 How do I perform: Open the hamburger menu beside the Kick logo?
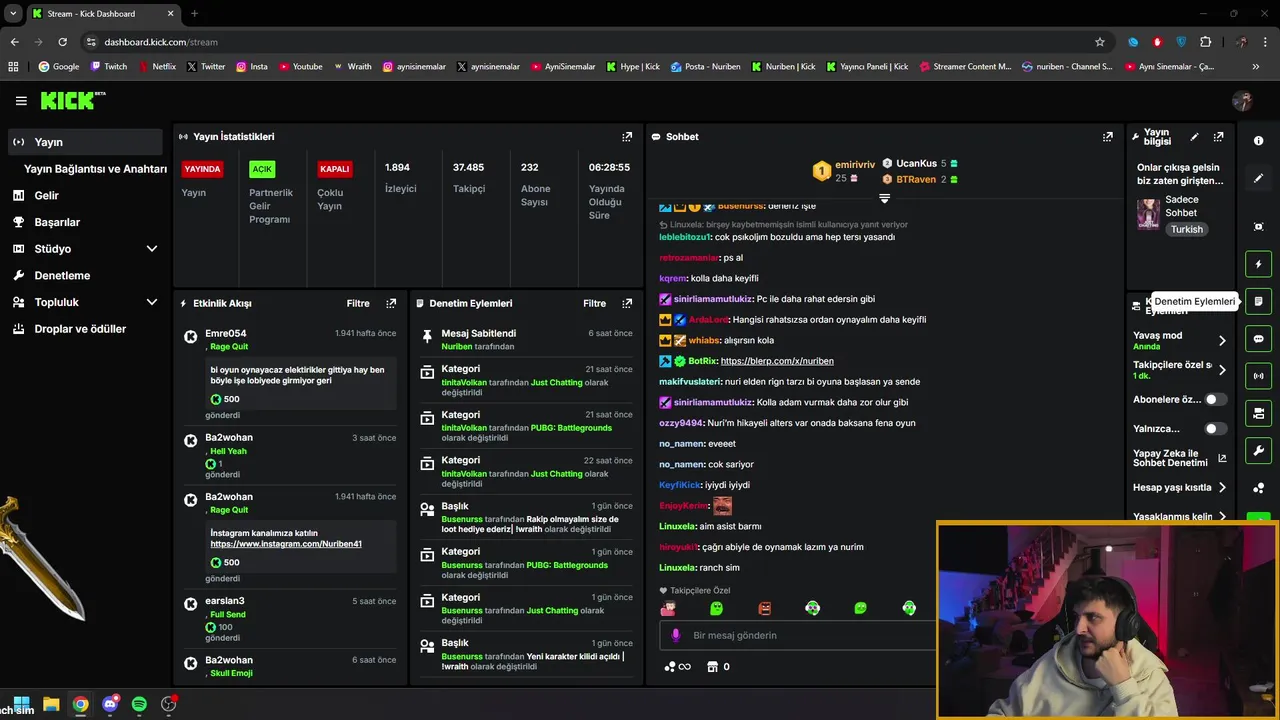pyautogui.click(x=21, y=101)
